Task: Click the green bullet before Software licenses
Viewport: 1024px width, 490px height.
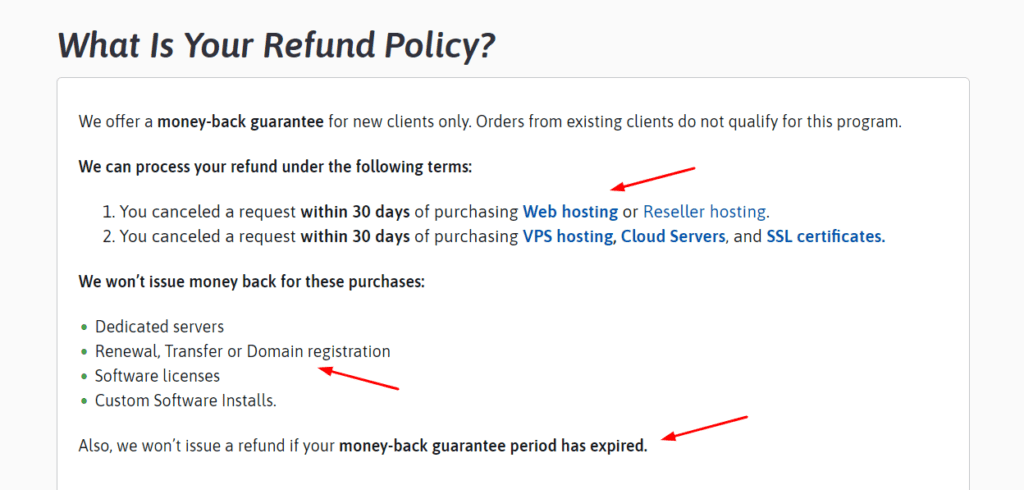Action: (84, 377)
